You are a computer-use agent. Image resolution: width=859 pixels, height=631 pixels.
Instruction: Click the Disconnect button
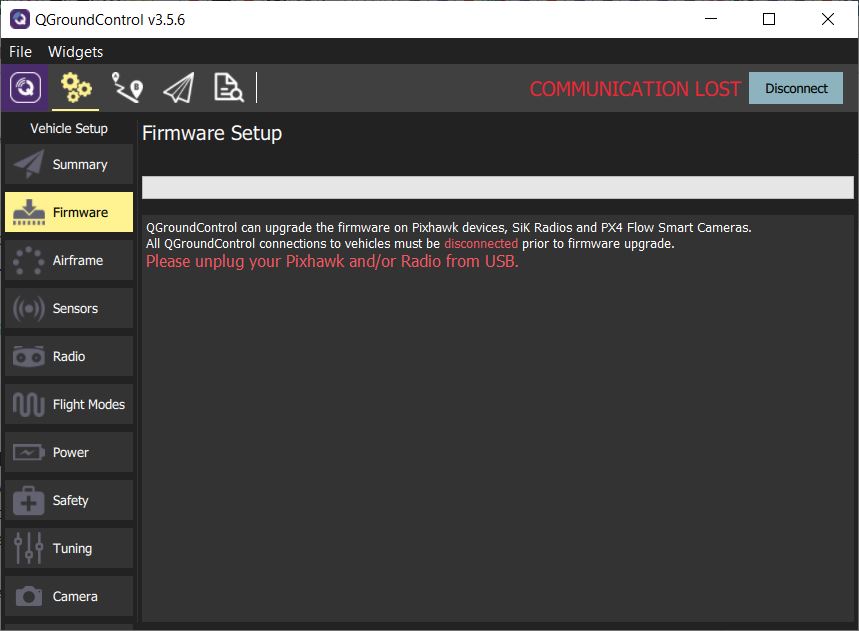(x=796, y=88)
